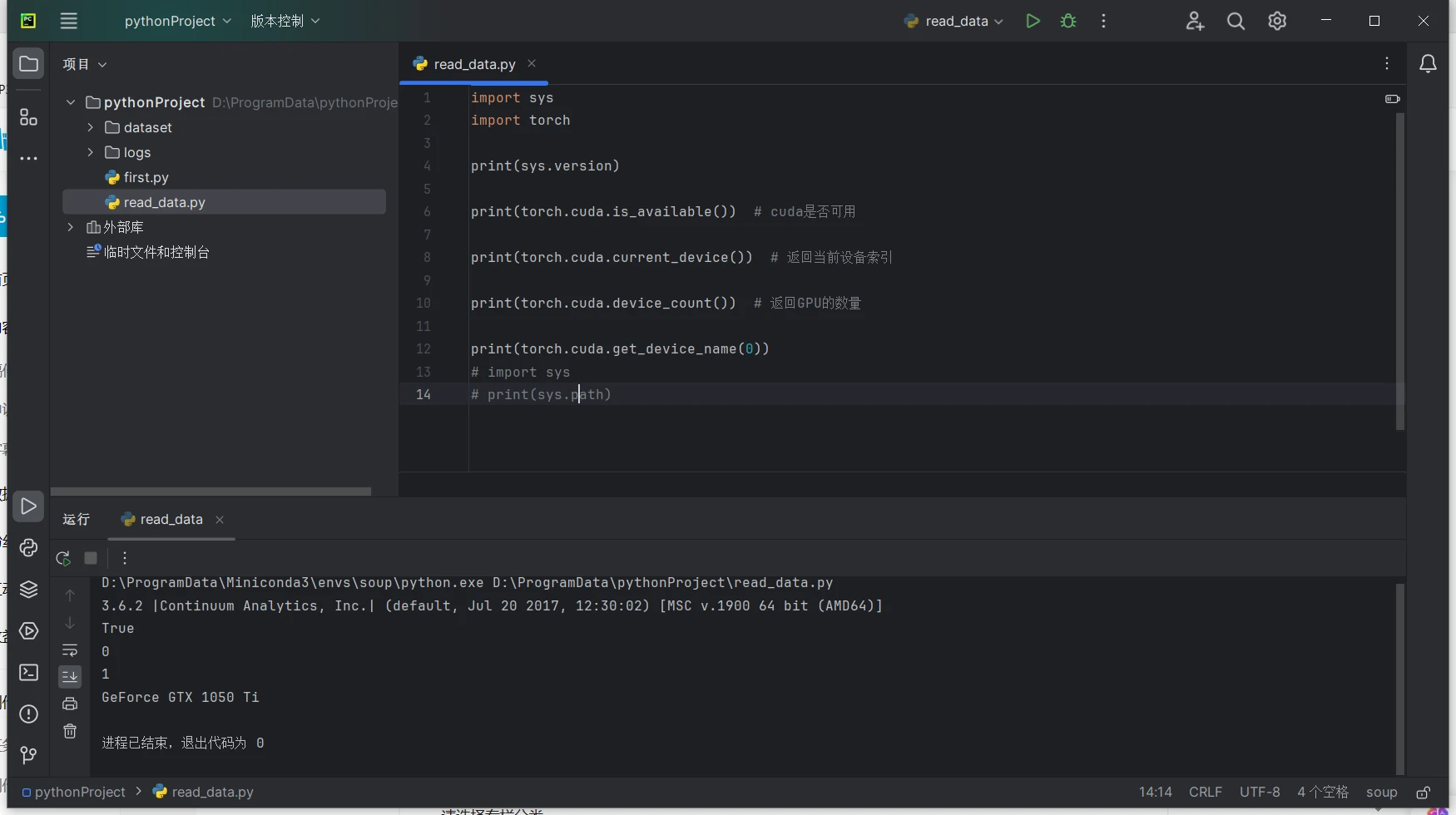Open IDE settings gear
1456x815 pixels.
pos(1277,21)
